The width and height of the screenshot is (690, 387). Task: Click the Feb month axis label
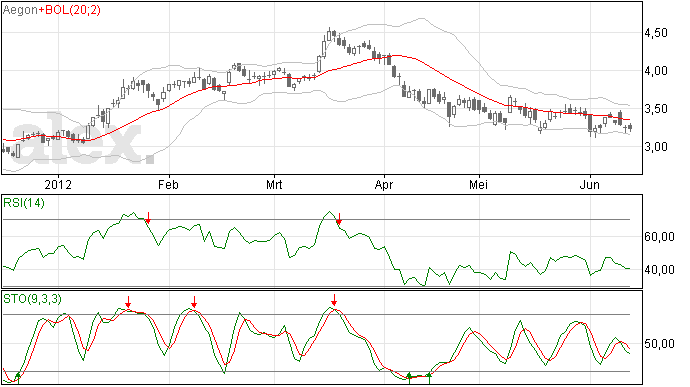[168, 184]
